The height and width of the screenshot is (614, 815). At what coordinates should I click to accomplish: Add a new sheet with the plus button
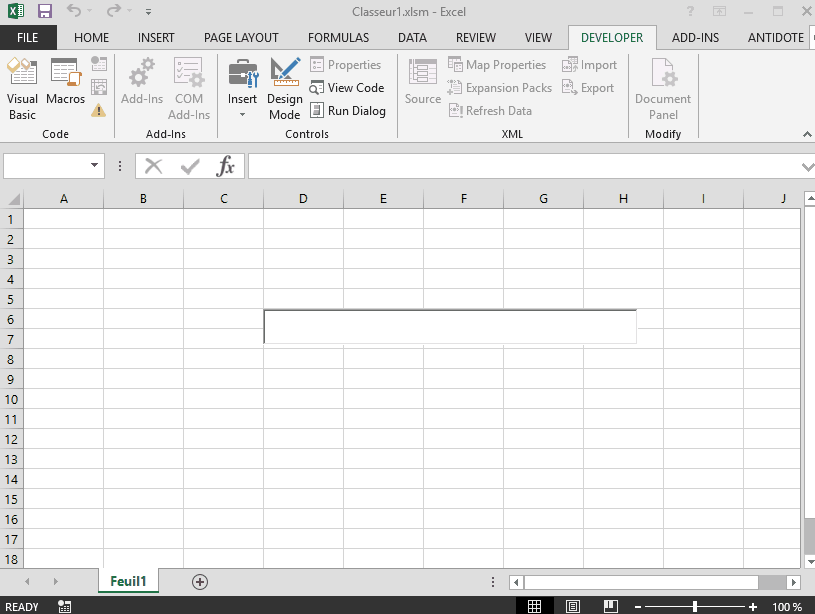point(199,581)
